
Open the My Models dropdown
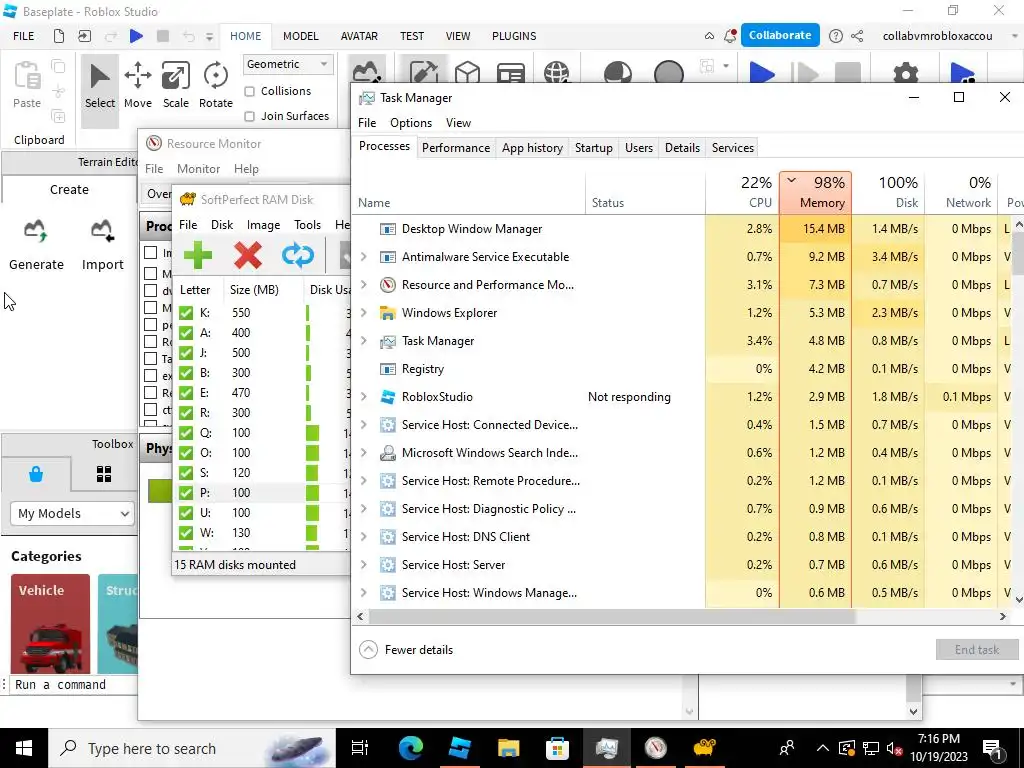coord(72,513)
